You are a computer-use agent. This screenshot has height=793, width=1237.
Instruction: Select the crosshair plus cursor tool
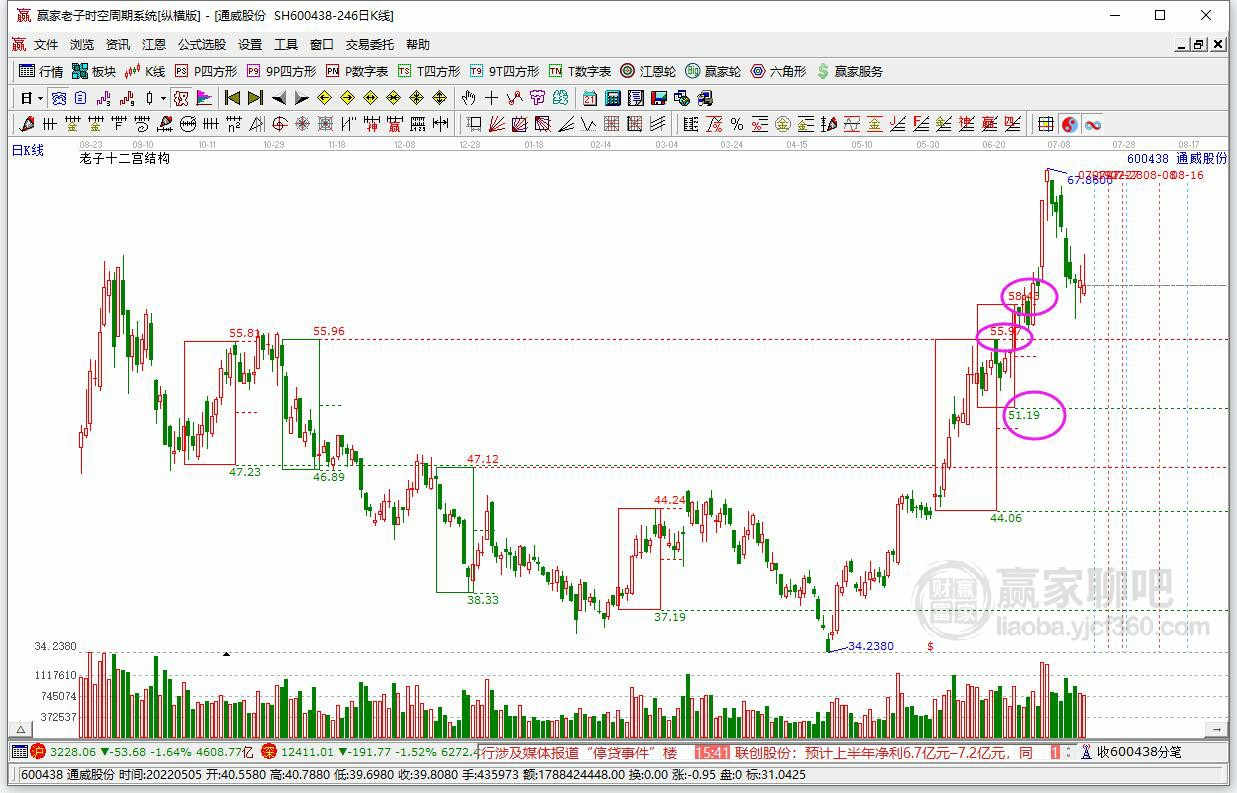coord(491,98)
